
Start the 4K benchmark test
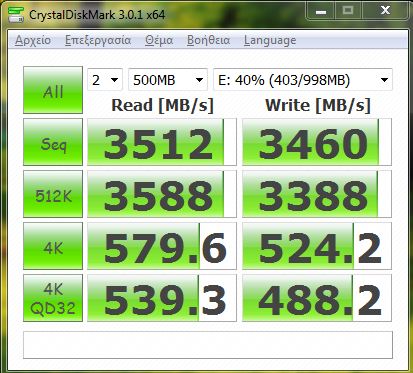pyautogui.click(x=53, y=246)
